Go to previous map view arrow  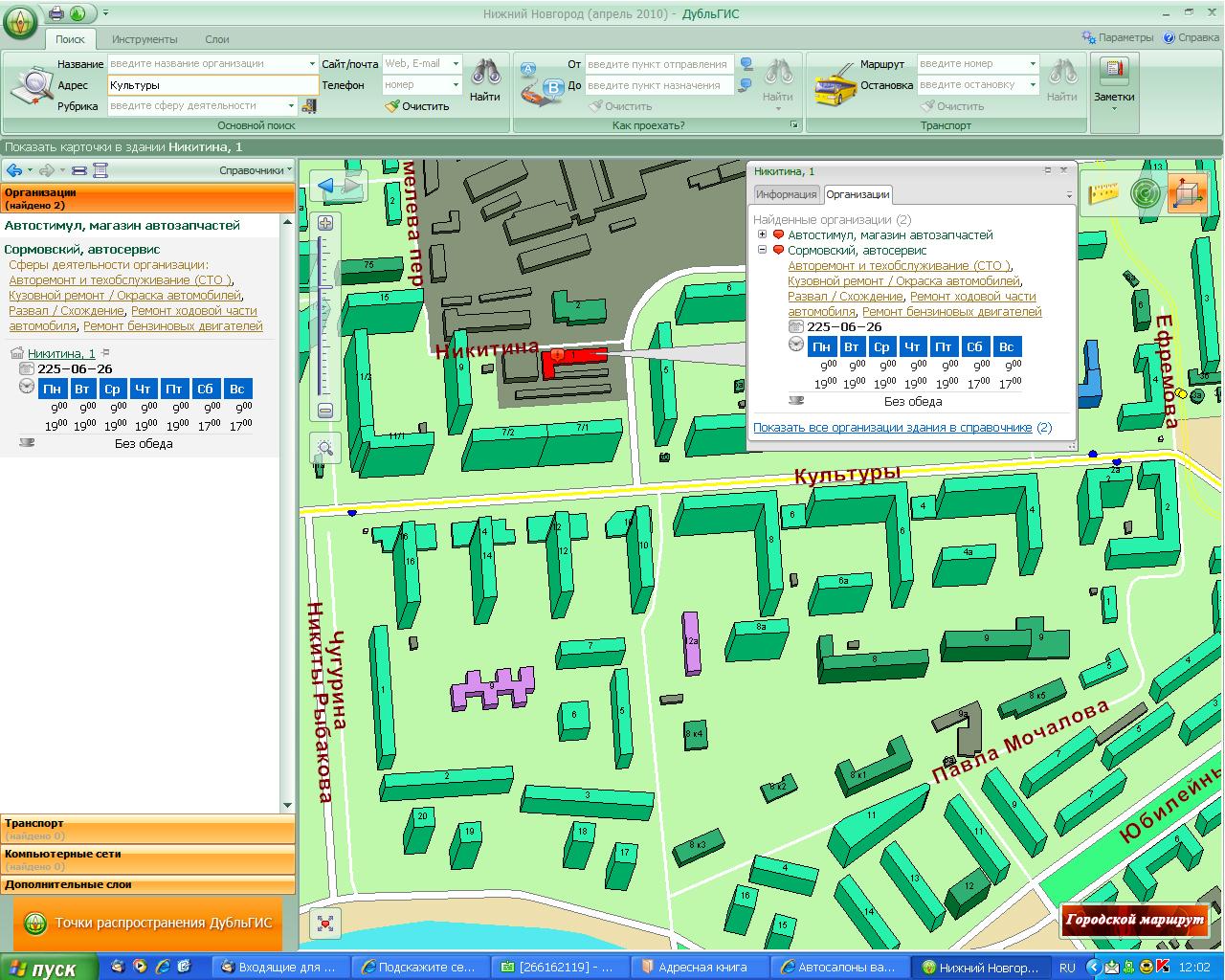[x=327, y=186]
